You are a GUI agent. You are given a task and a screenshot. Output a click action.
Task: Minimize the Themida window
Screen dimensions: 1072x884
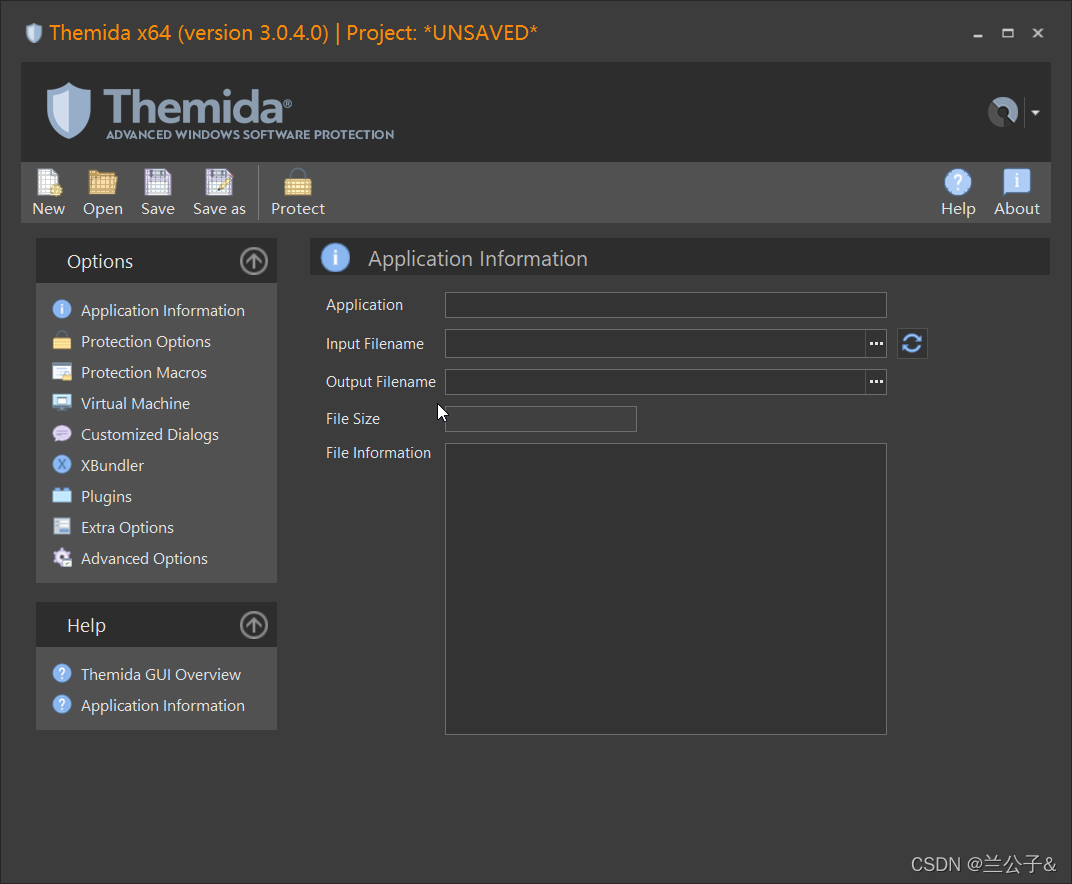(x=978, y=34)
